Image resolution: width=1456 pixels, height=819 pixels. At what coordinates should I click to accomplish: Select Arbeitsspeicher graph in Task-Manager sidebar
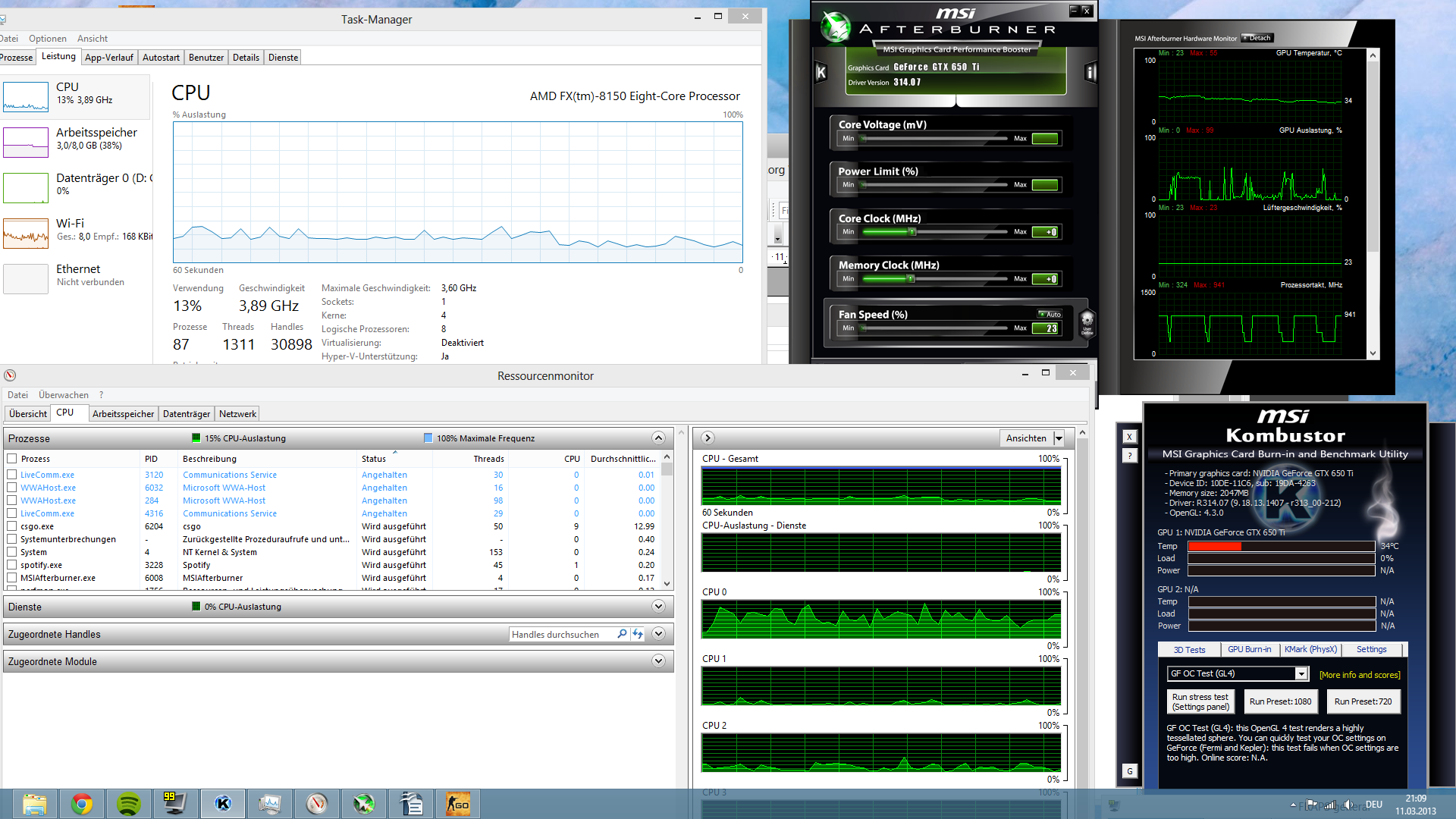pyautogui.click(x=26, y=142)
